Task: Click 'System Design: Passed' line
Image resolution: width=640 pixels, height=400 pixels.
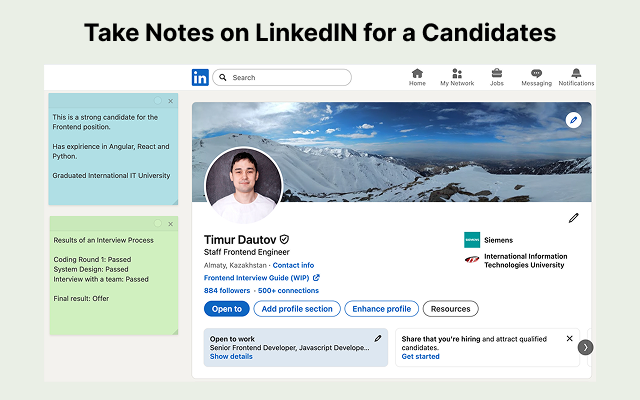Action: point(91,269)
